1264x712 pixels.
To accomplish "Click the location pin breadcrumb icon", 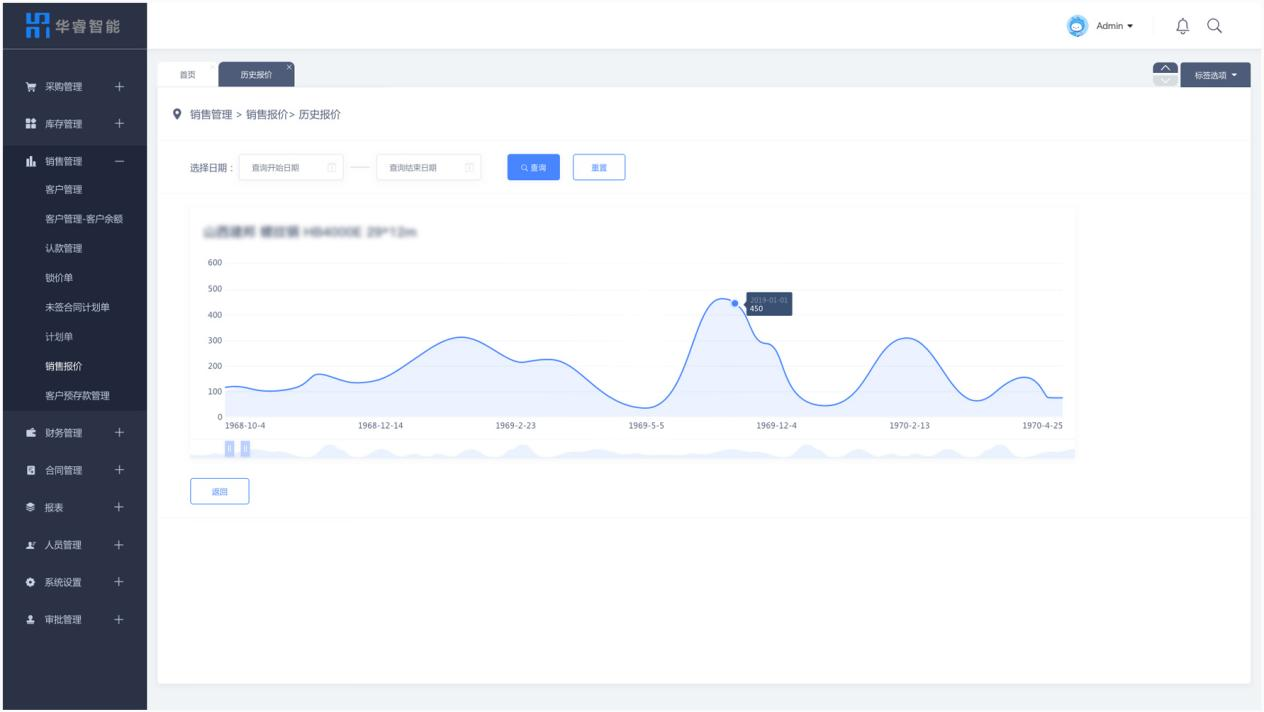I will [177, 114].
